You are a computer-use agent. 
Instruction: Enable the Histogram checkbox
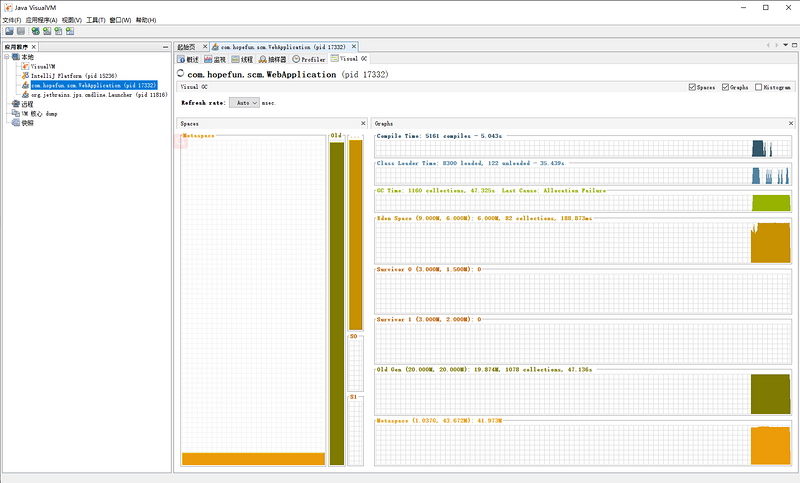[x=759, y=88]
